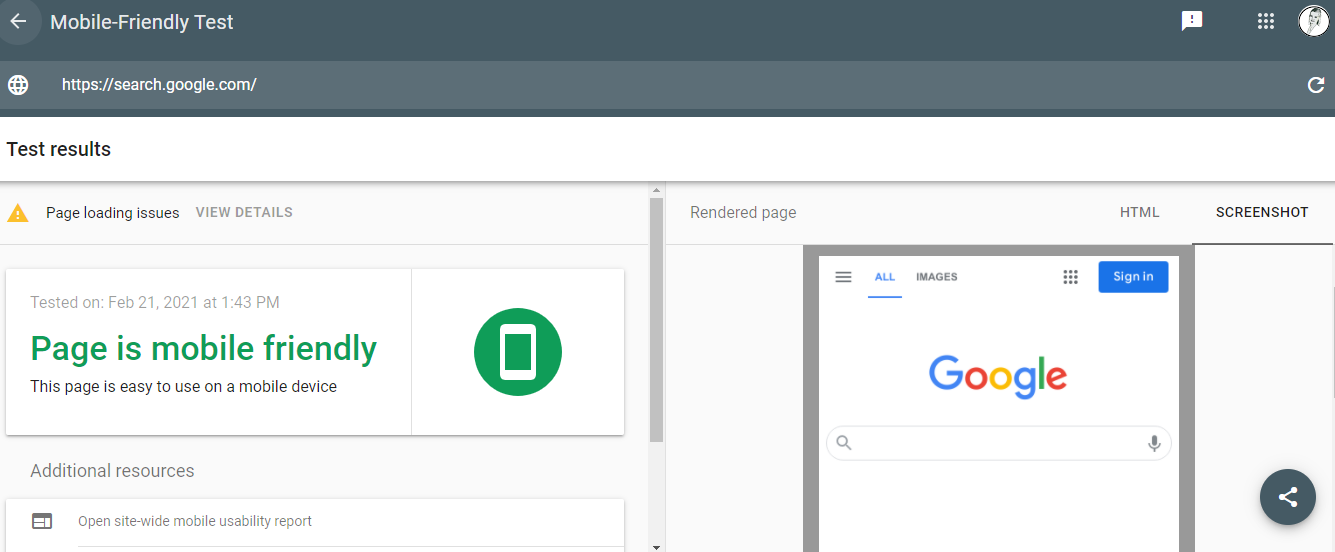Open the user account avatar
The height and width of the screenshot is (552, 1335).
tap(1313, 21)
